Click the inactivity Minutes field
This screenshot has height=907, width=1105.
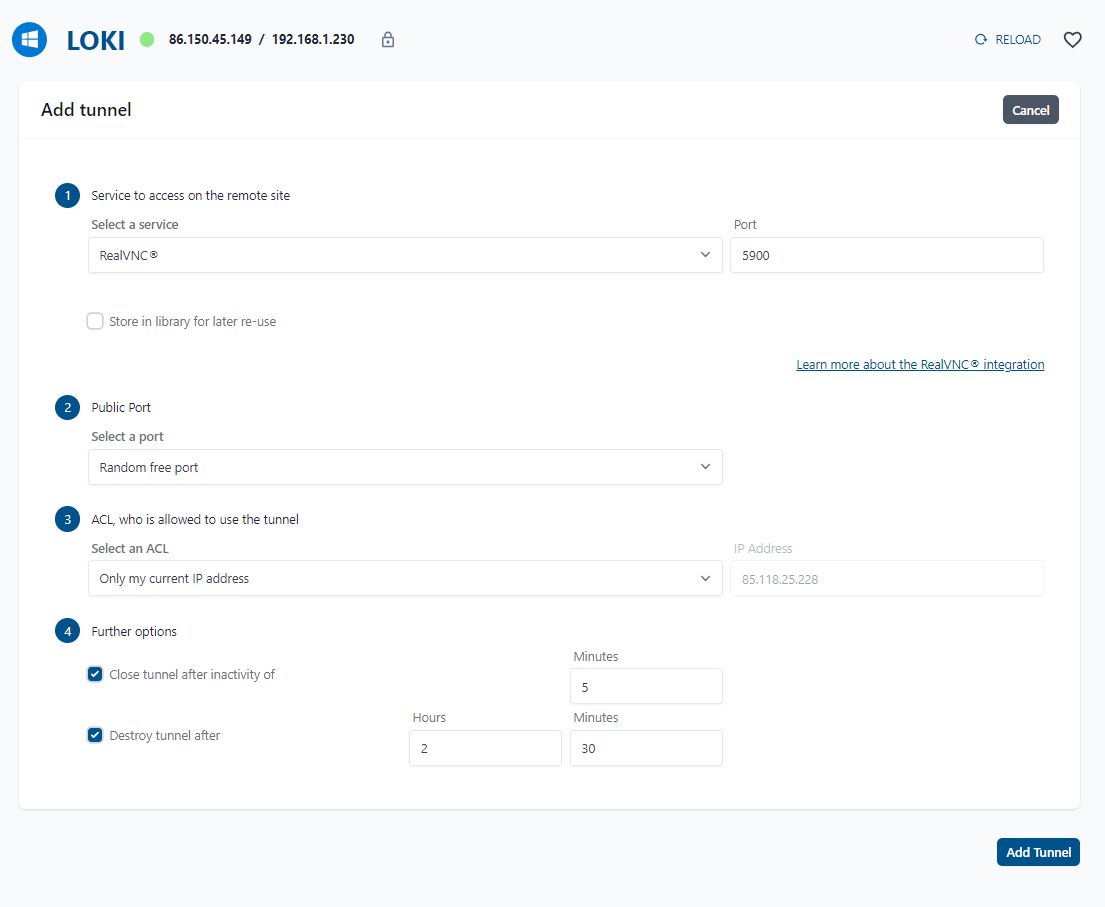click(x=646, y=686)
